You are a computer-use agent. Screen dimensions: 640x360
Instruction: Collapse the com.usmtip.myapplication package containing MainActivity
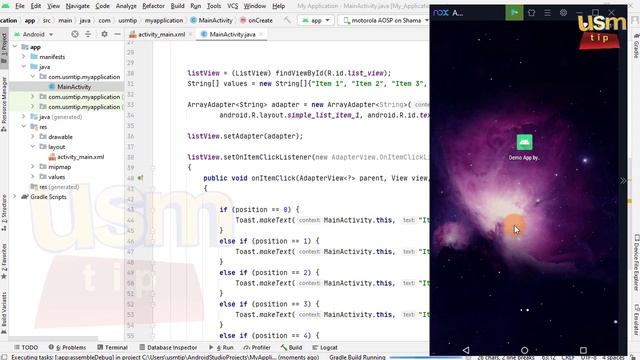tap(33, 77)
